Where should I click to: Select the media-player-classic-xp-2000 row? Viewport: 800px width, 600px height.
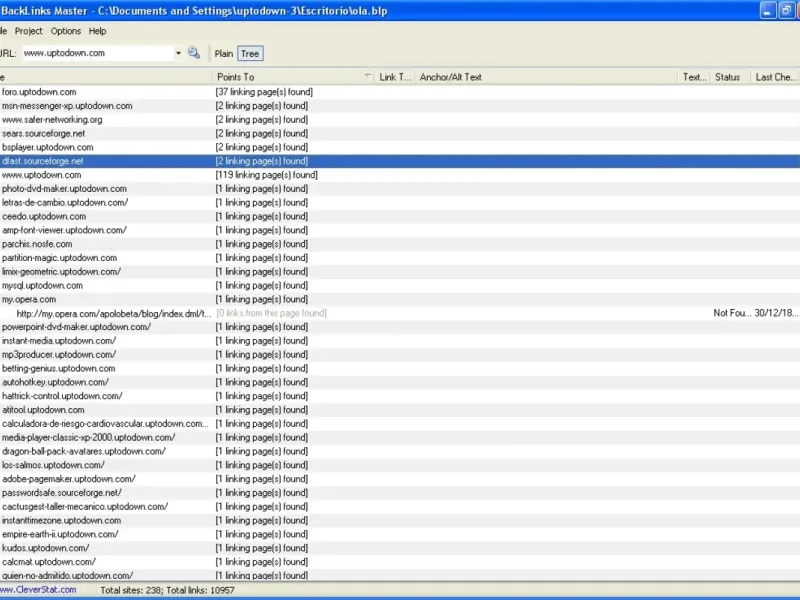[x=400, y=437]
